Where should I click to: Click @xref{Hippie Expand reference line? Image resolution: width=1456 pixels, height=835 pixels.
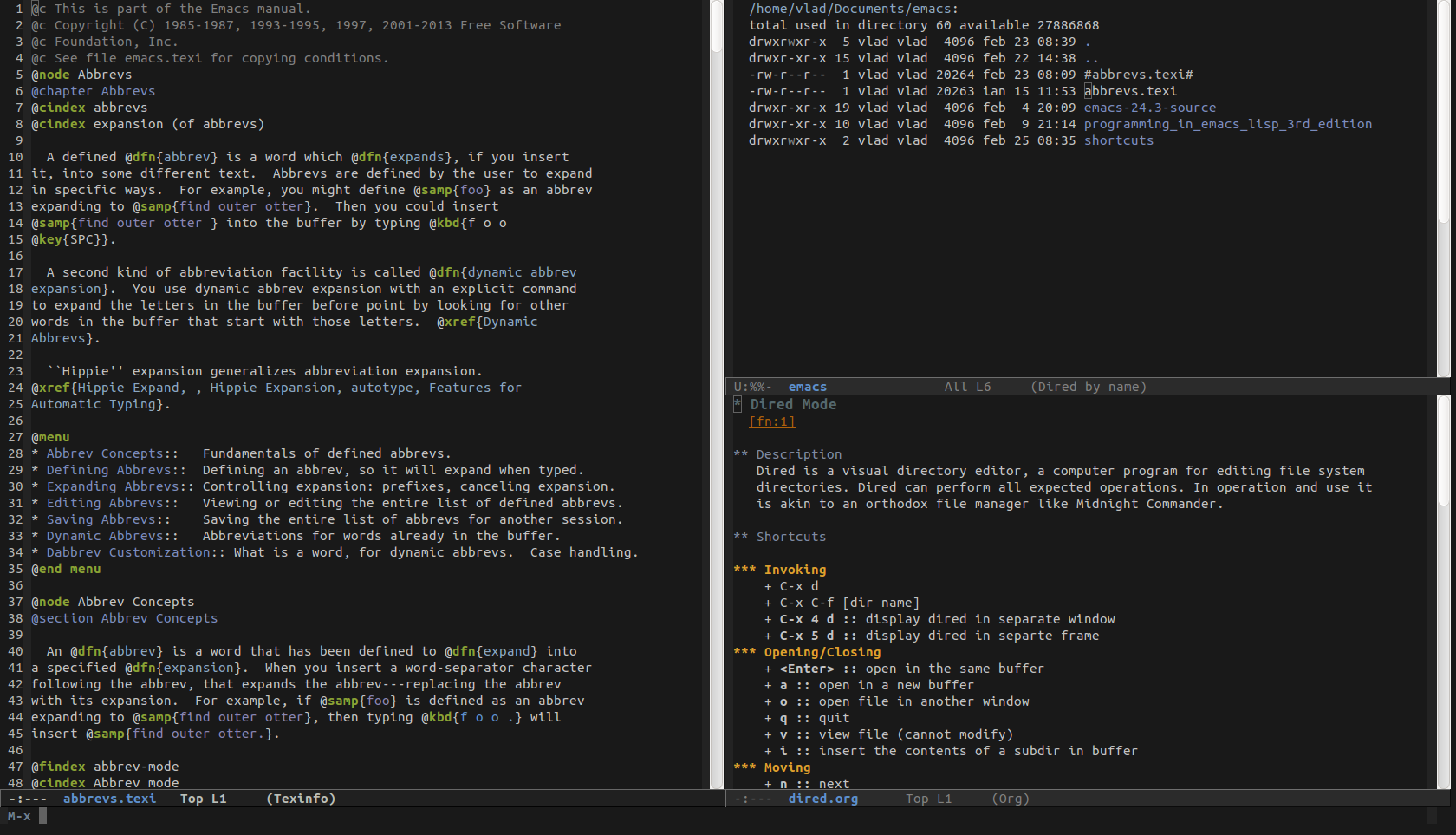coord(276,388)
